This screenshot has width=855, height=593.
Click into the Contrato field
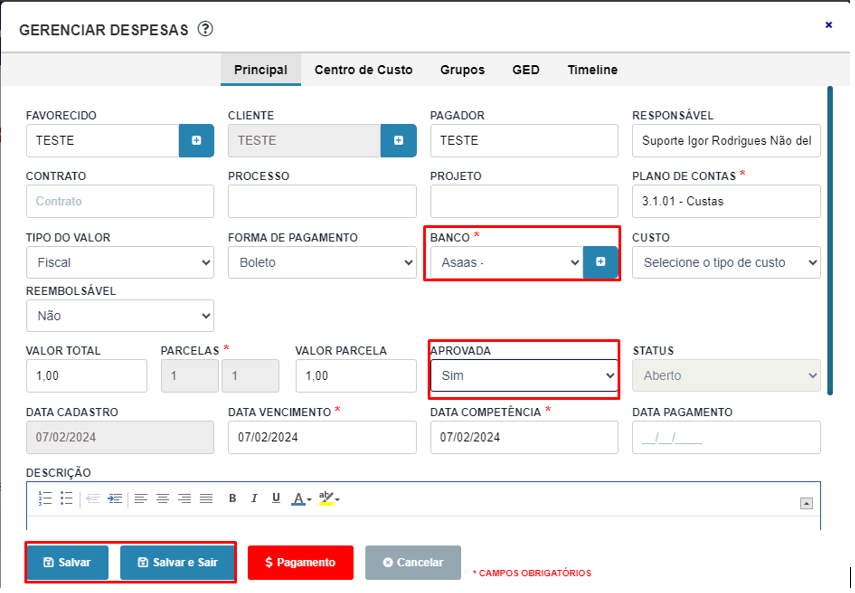120,201
